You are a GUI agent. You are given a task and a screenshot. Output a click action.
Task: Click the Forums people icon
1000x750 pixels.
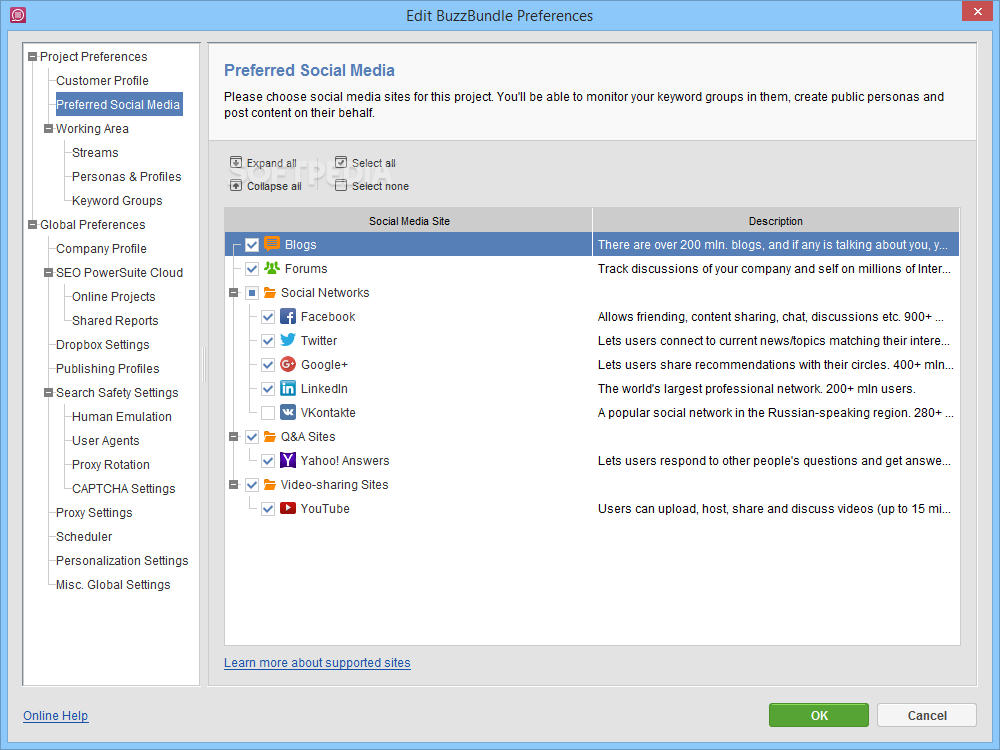point(272,268)
